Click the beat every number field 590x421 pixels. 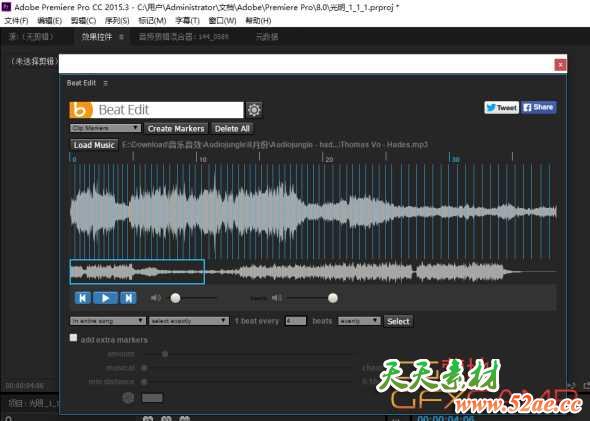(x=295, y=321)
